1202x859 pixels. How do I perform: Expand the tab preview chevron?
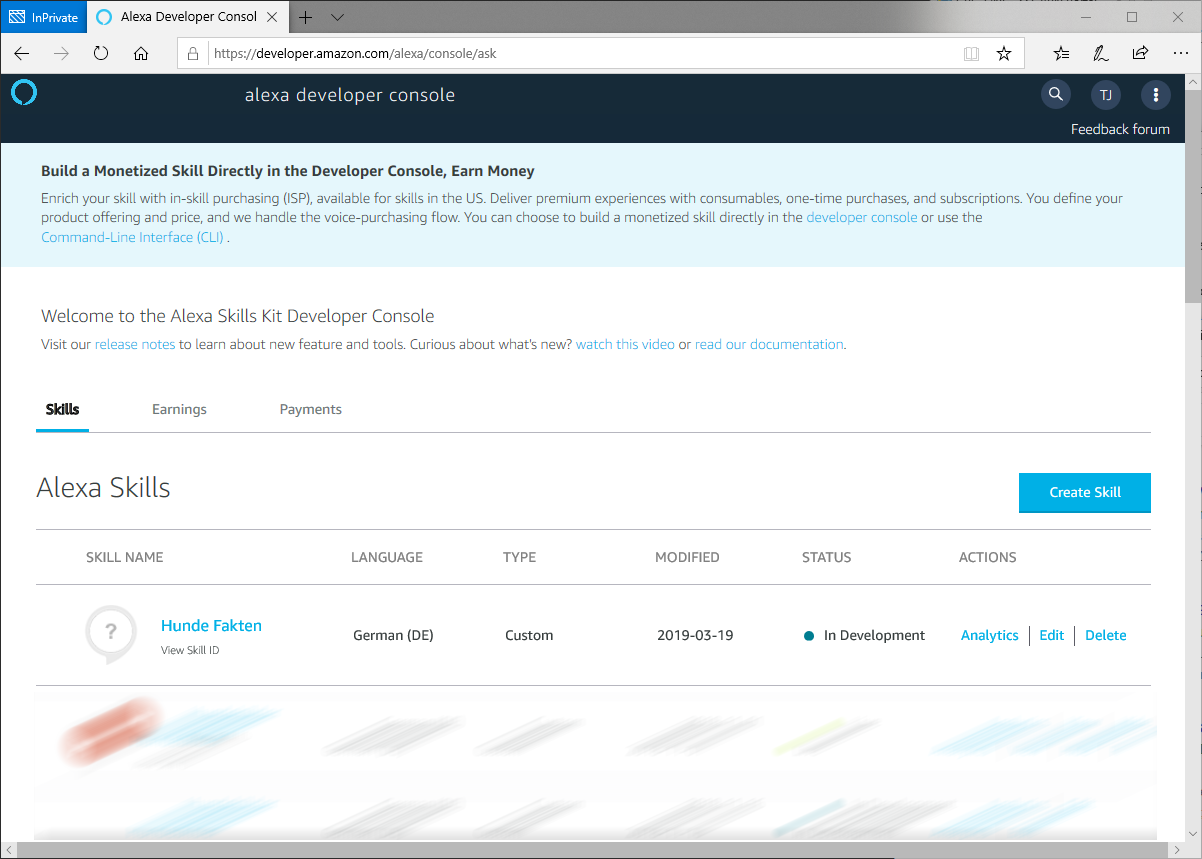(337, 17)
